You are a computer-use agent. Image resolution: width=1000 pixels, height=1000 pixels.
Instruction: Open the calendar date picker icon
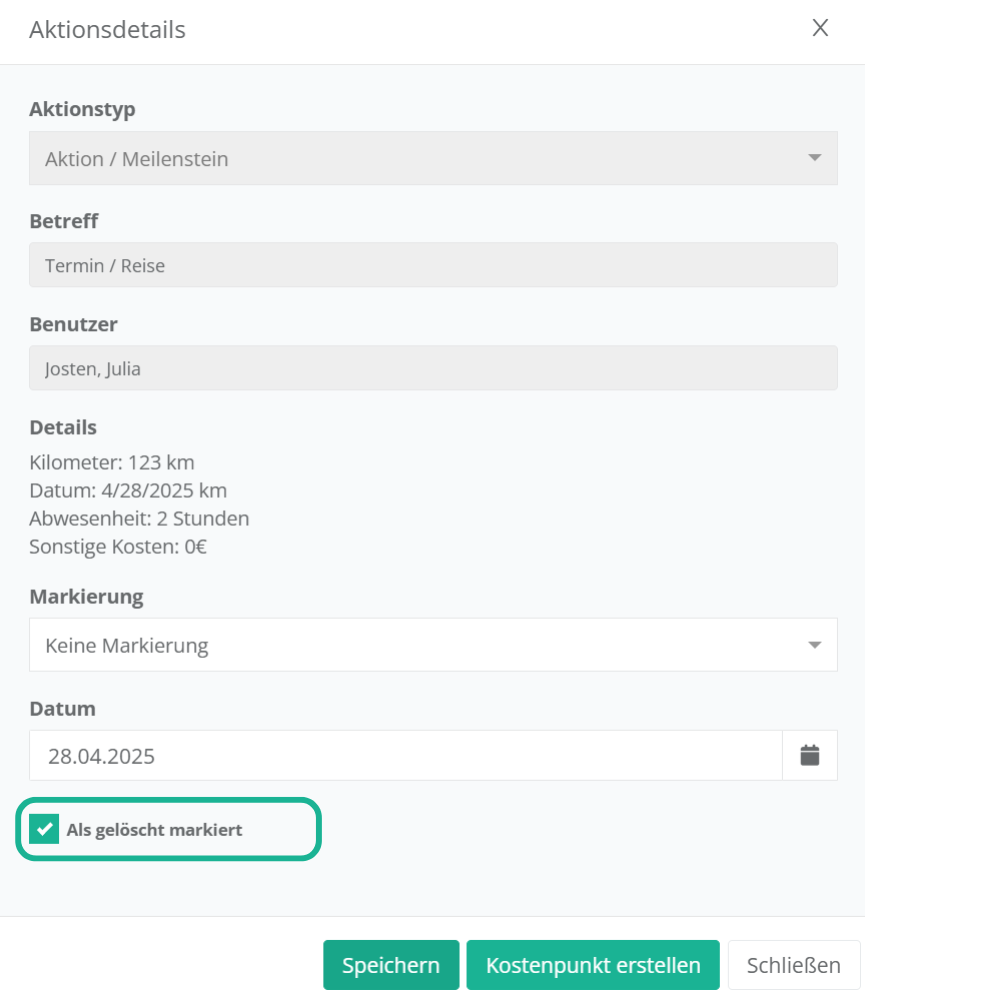pyautogui.click(x=810, y=756)
